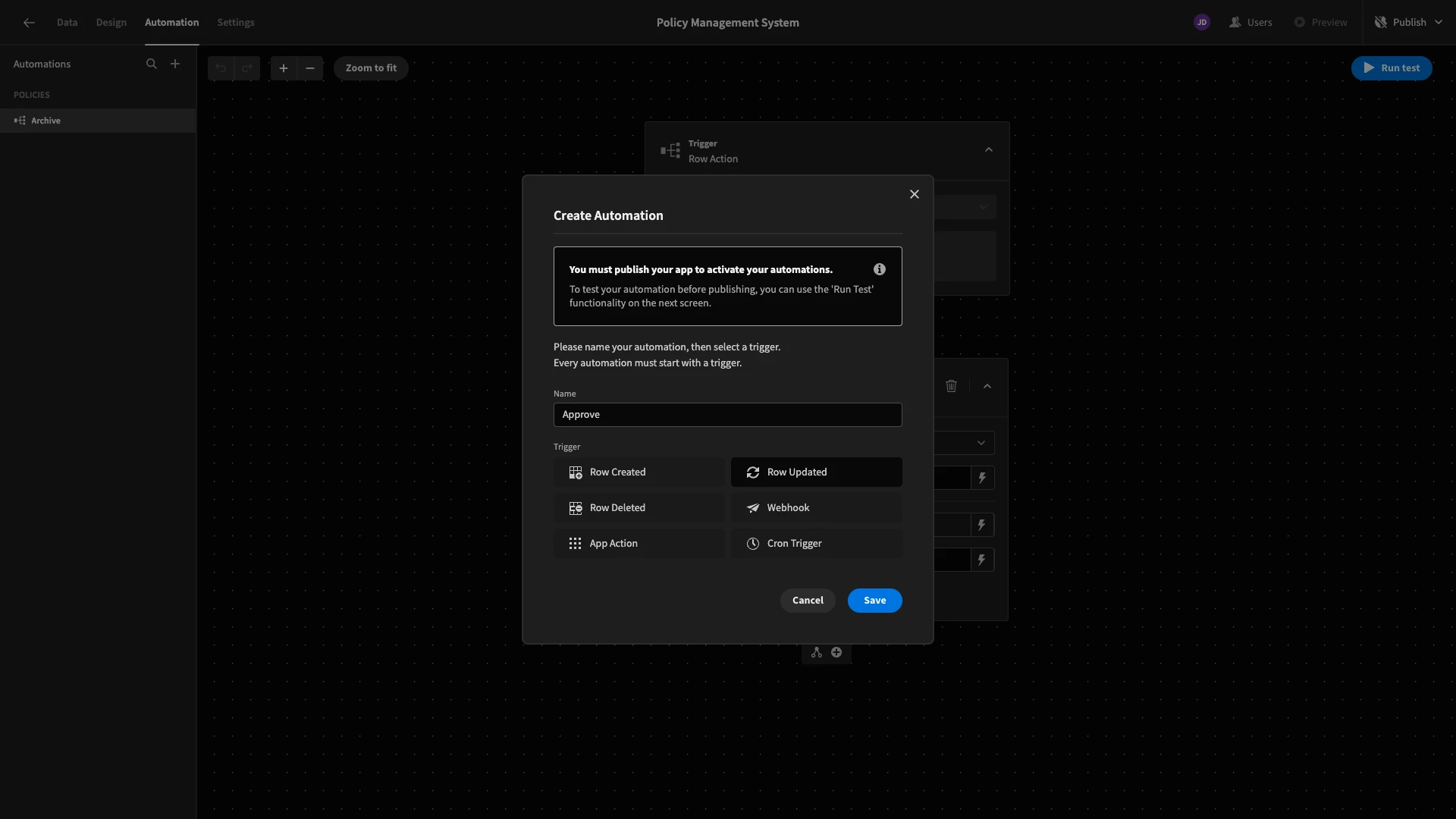This screenshot has width=1456, height=819.
Task: Click the branch icon below the step
Action: (817, 653)
